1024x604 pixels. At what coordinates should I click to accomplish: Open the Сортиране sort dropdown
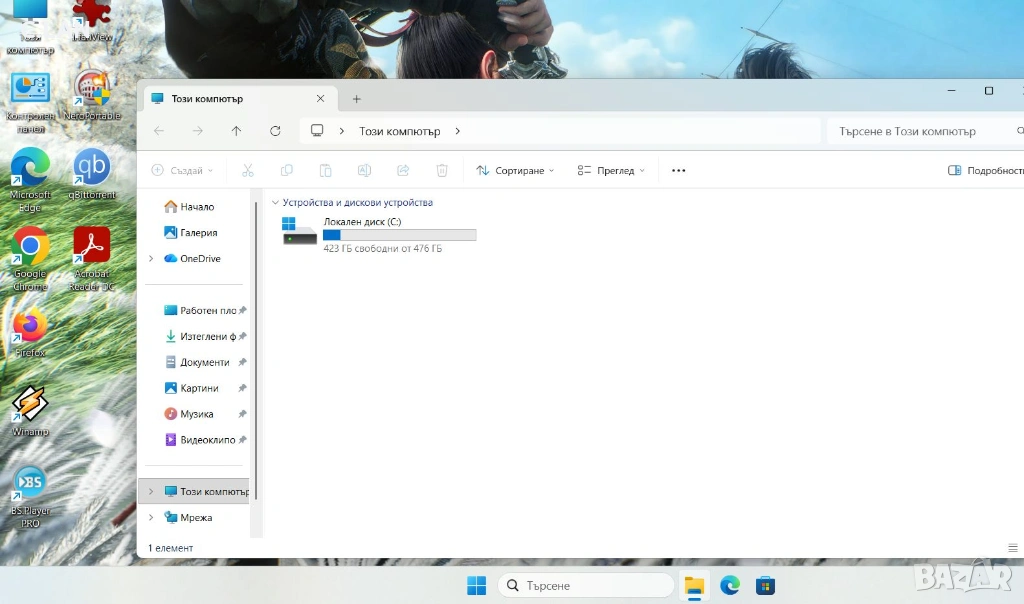[x=515, y=171]
